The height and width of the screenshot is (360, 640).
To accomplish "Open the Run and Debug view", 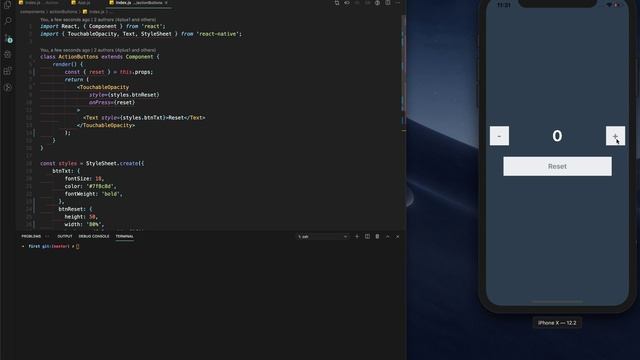I will 7,54.
